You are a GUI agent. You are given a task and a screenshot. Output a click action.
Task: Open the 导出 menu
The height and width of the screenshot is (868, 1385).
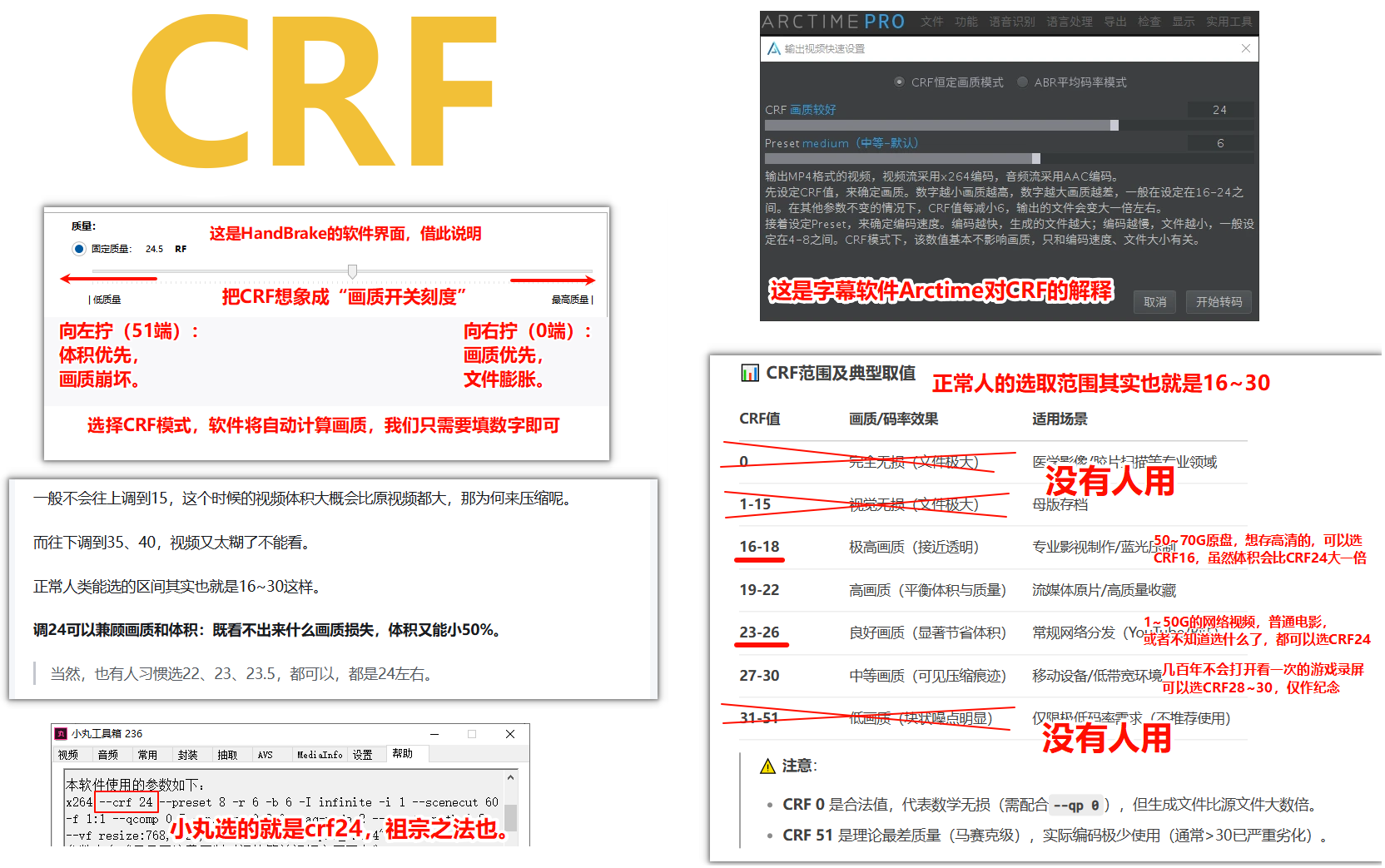(1115, 22)
